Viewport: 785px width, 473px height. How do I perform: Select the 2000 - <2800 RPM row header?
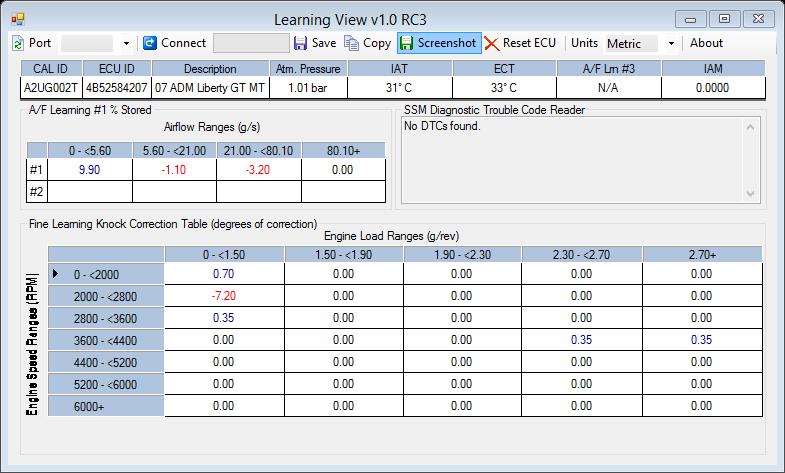tap(106, 296)
